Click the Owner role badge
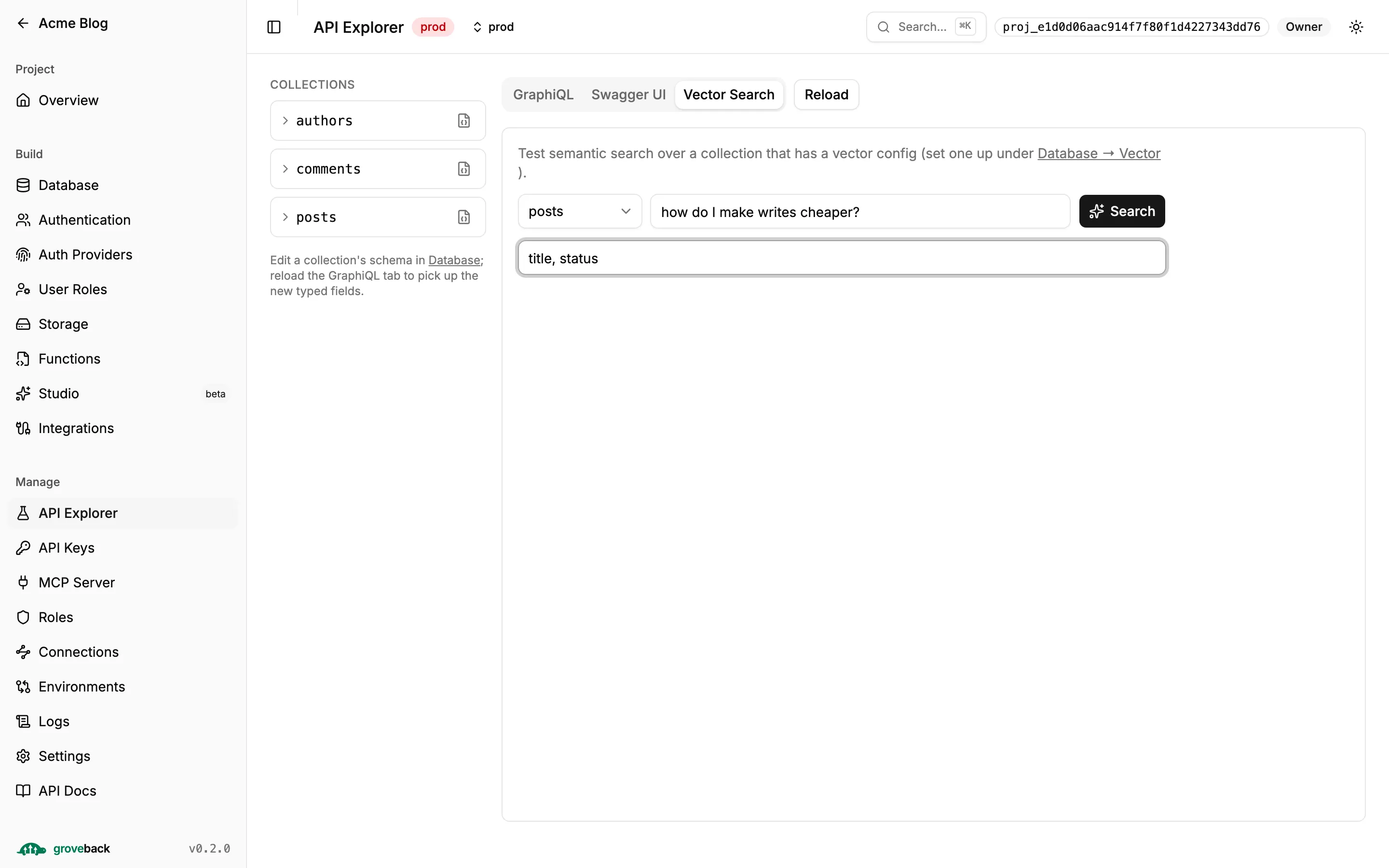This screenshot has height=868, width=1389. 1304,27
